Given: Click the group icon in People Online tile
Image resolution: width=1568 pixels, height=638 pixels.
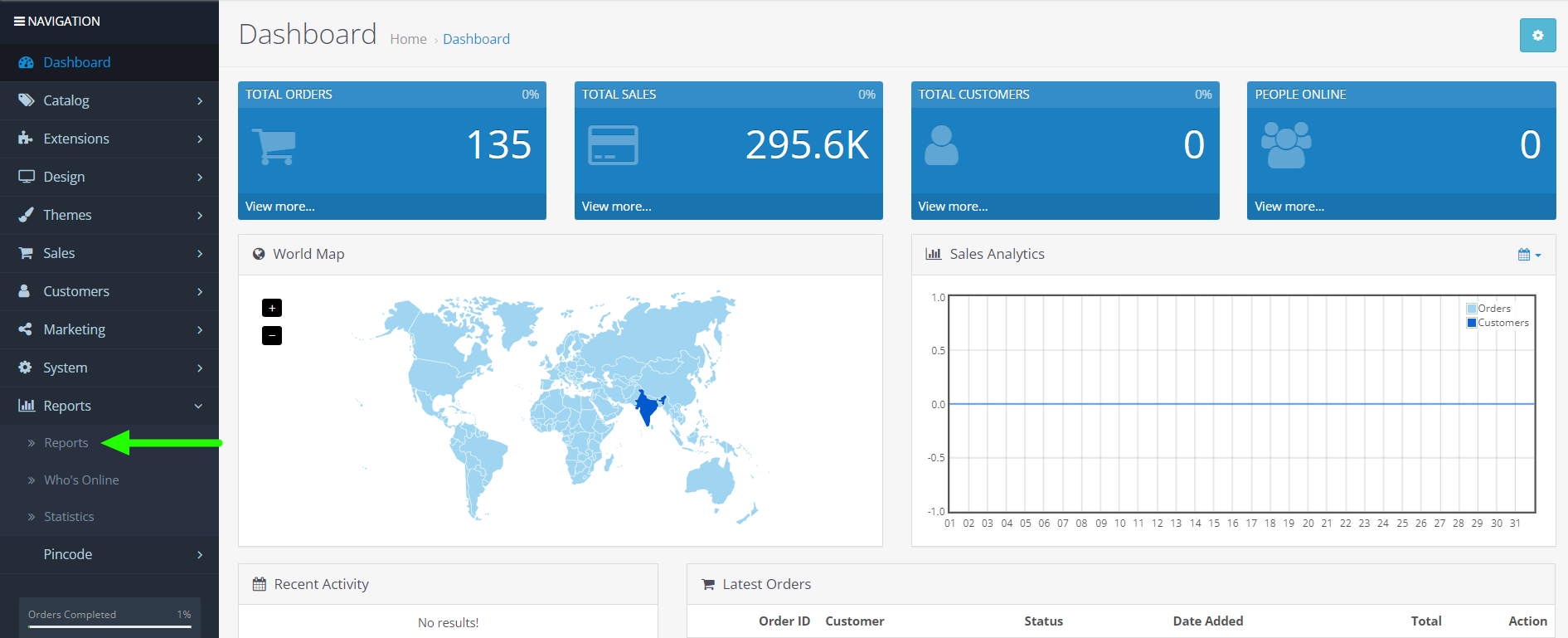Looking at the screenshot, I should [x=1286, y=145].
